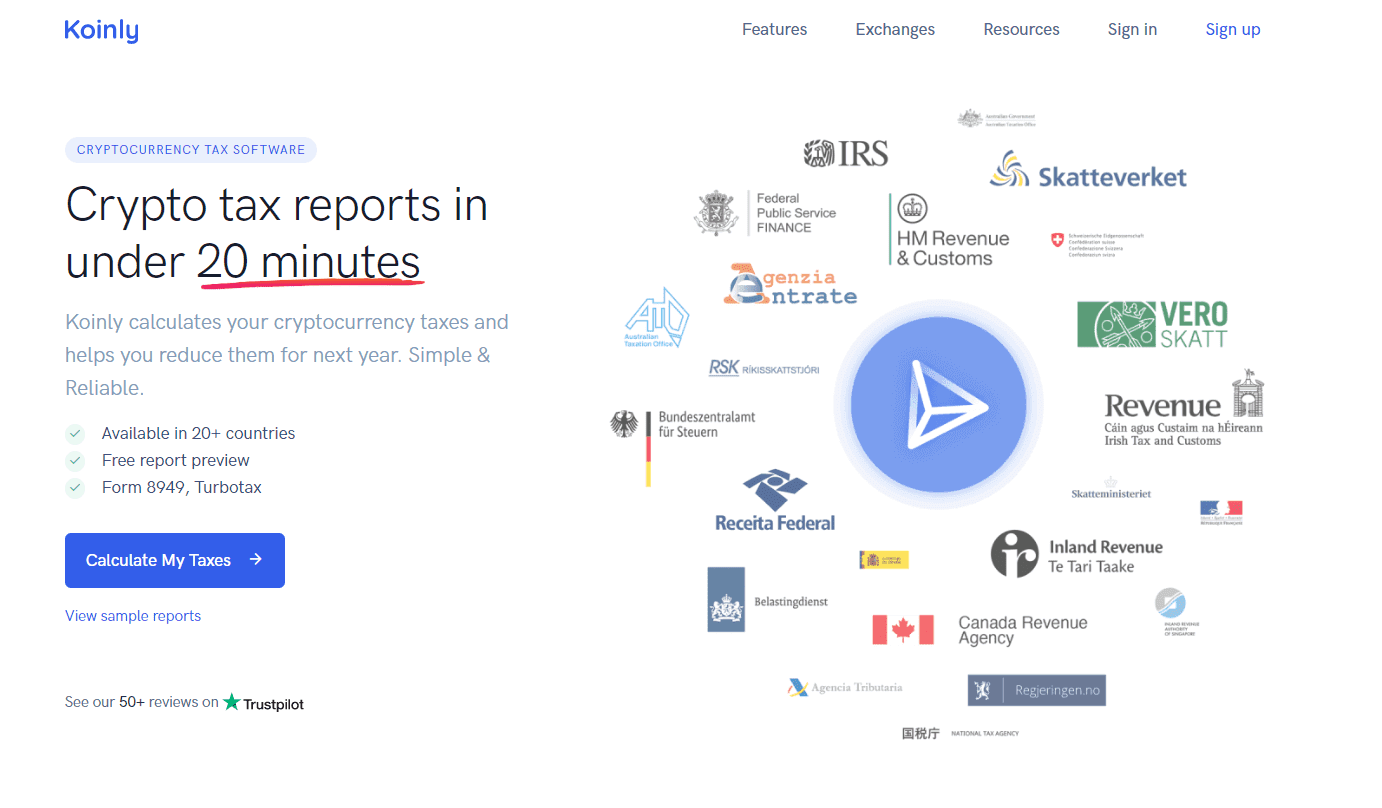This screenshot has height=808, width=1382.
Task: Click the text 'Available in 20+ countries'
Action: click(x=198, y=433)
